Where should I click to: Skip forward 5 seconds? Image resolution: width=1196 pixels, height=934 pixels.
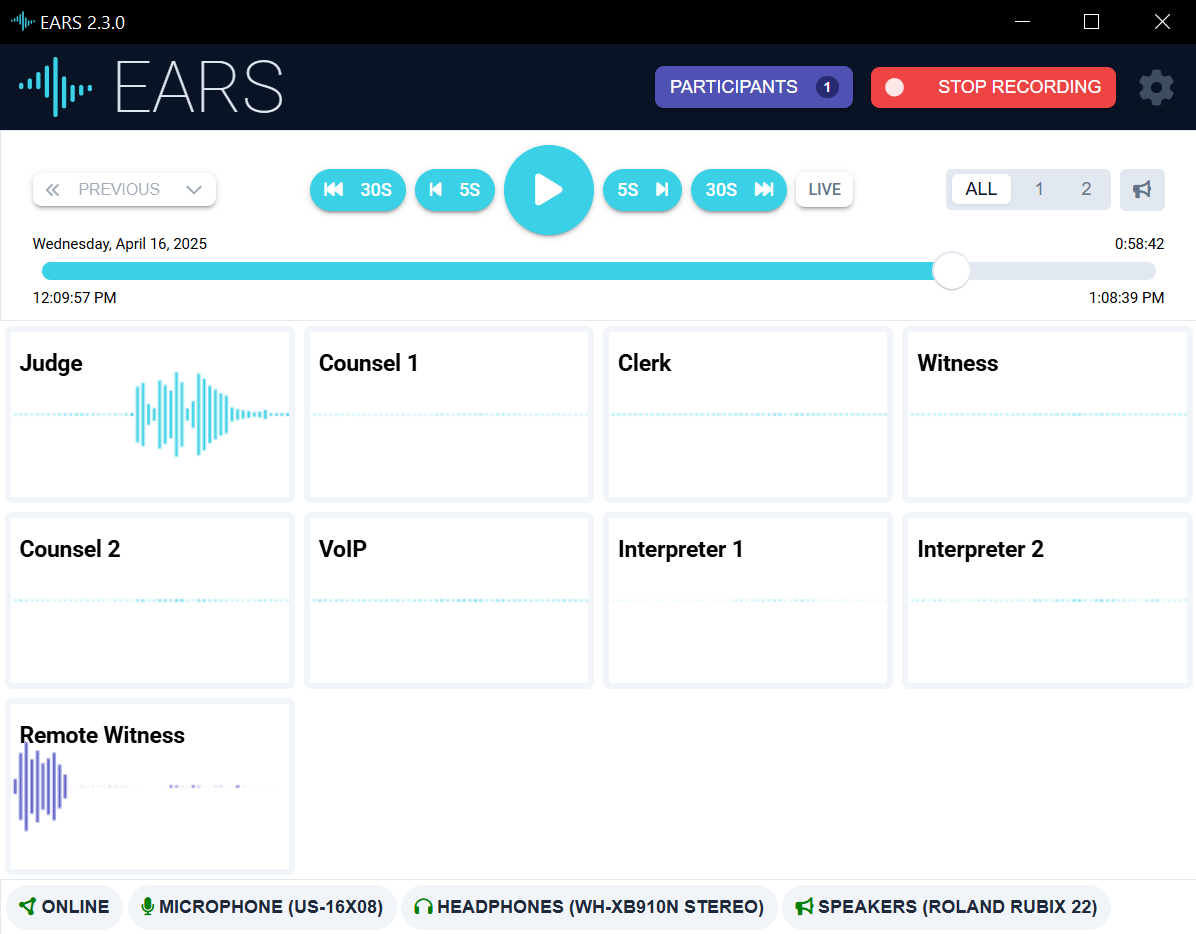point(642,189)
